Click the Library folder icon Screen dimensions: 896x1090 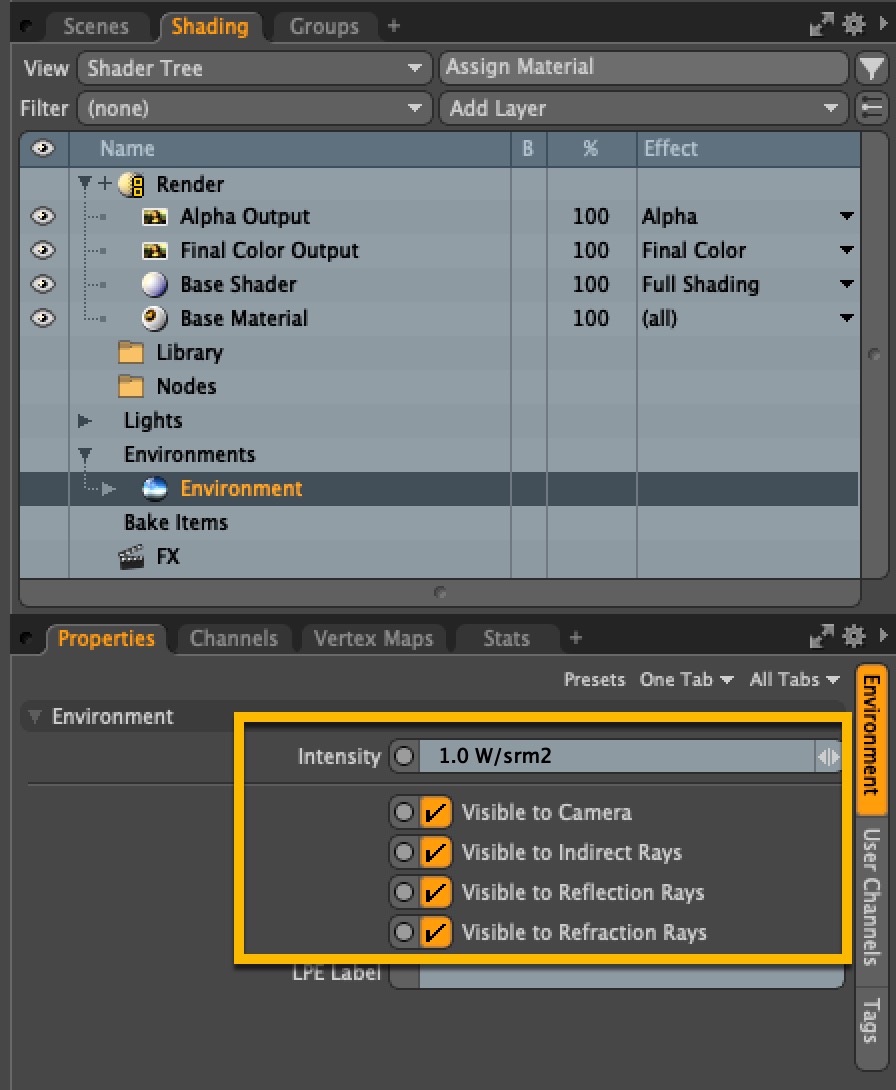click(131, 353)
